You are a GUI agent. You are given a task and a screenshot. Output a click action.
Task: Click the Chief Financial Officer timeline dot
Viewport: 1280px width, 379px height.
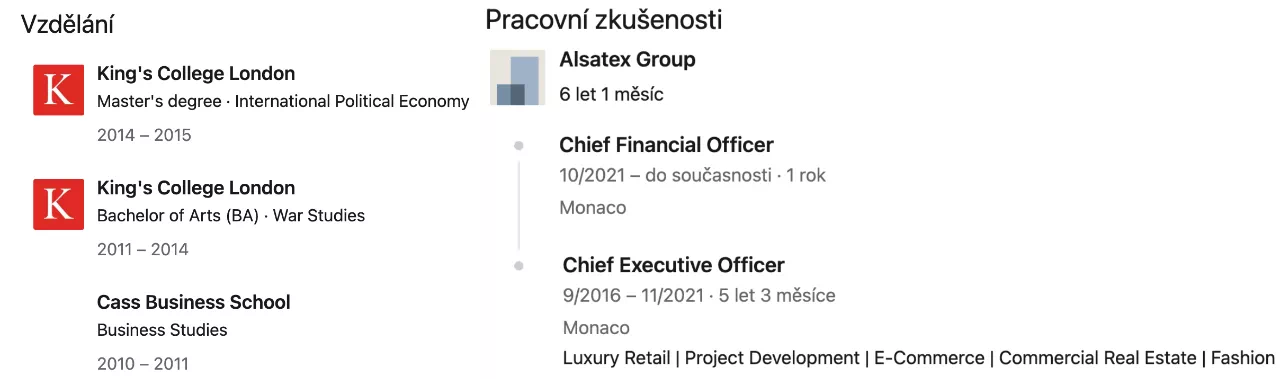click(x=518, y=146)
